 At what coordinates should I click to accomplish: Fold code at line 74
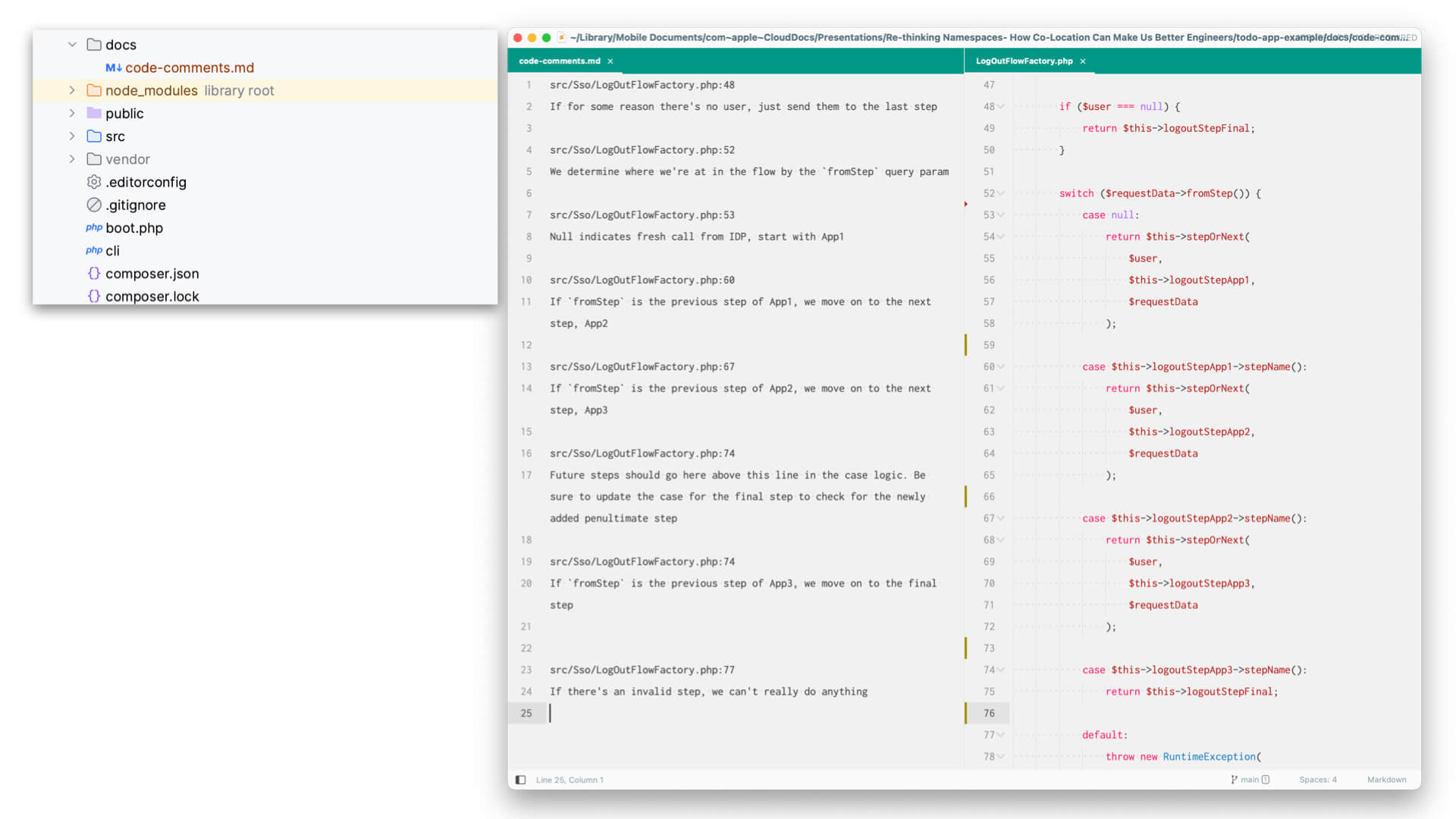(x=1001, y=670)
